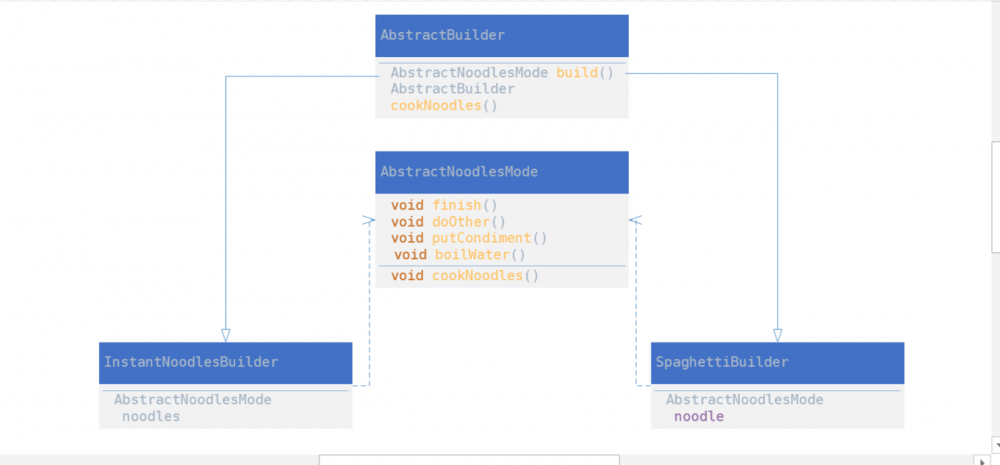Viewport: 1000px width, 465px height.
Task: Click the inheritance arrowhead above SpaghettiBuilder
Action: click(777, 335)
